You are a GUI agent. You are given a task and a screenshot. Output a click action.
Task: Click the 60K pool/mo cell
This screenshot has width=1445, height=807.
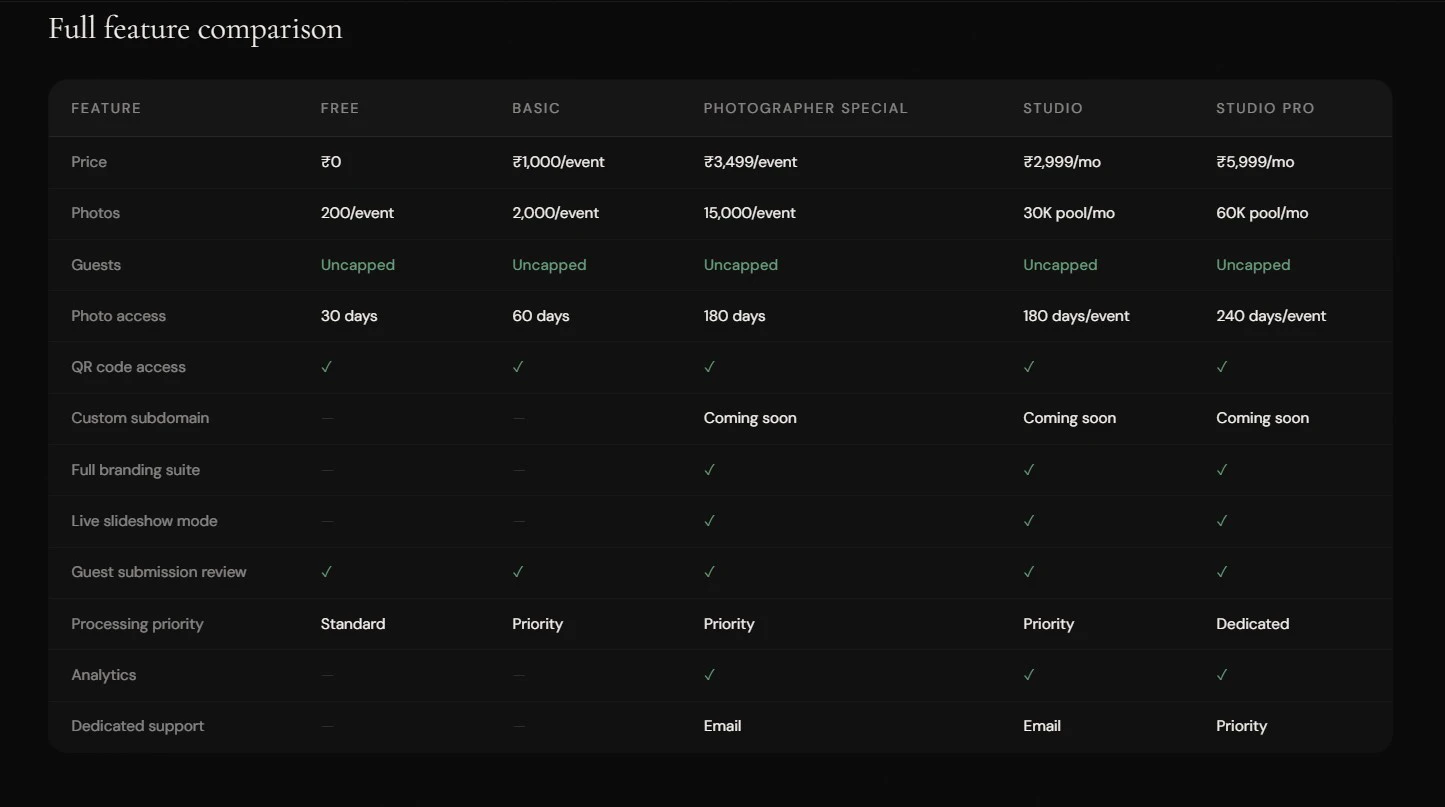point(1262,213)
